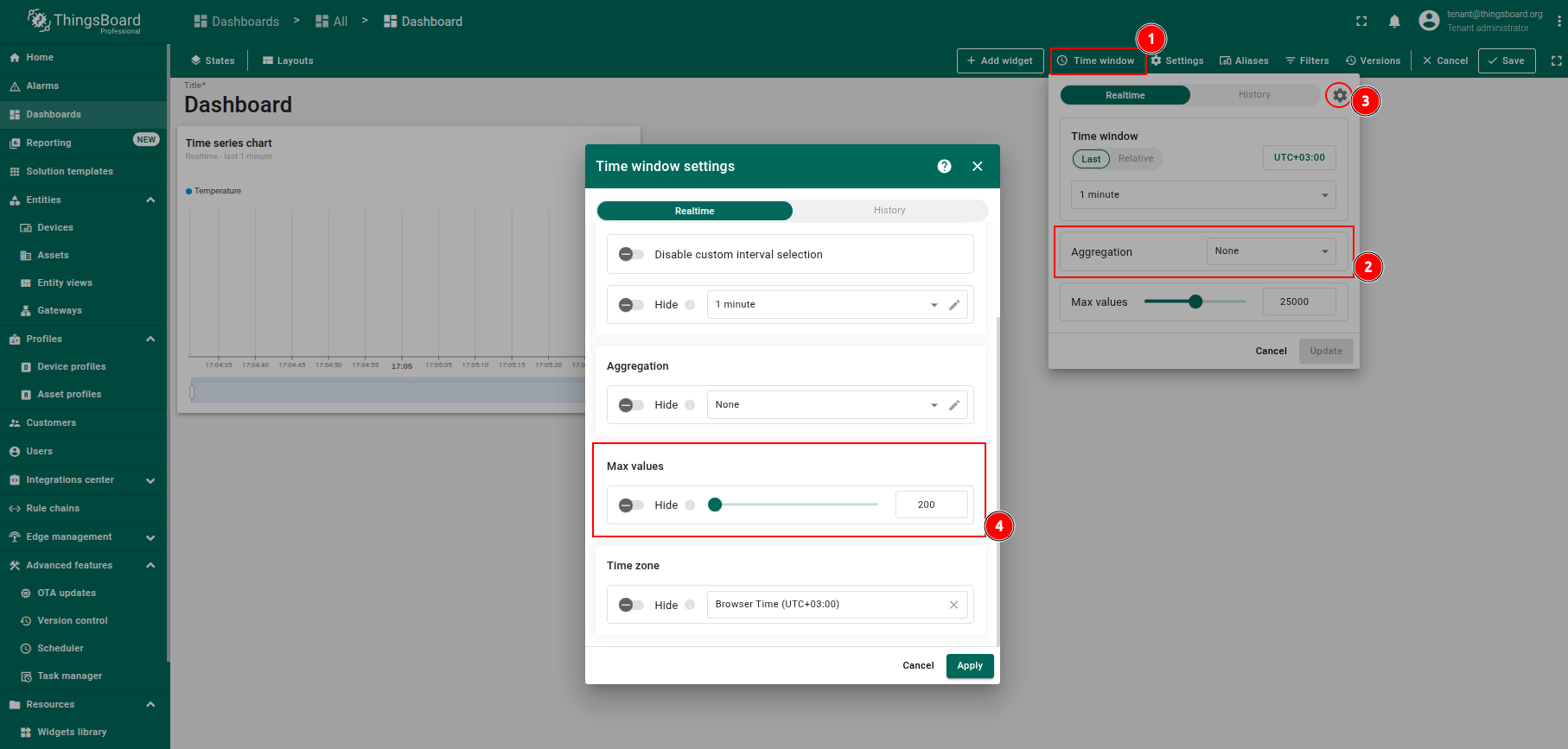
Task: Click the help icon in Time window settings
Action: pos(944,167)
